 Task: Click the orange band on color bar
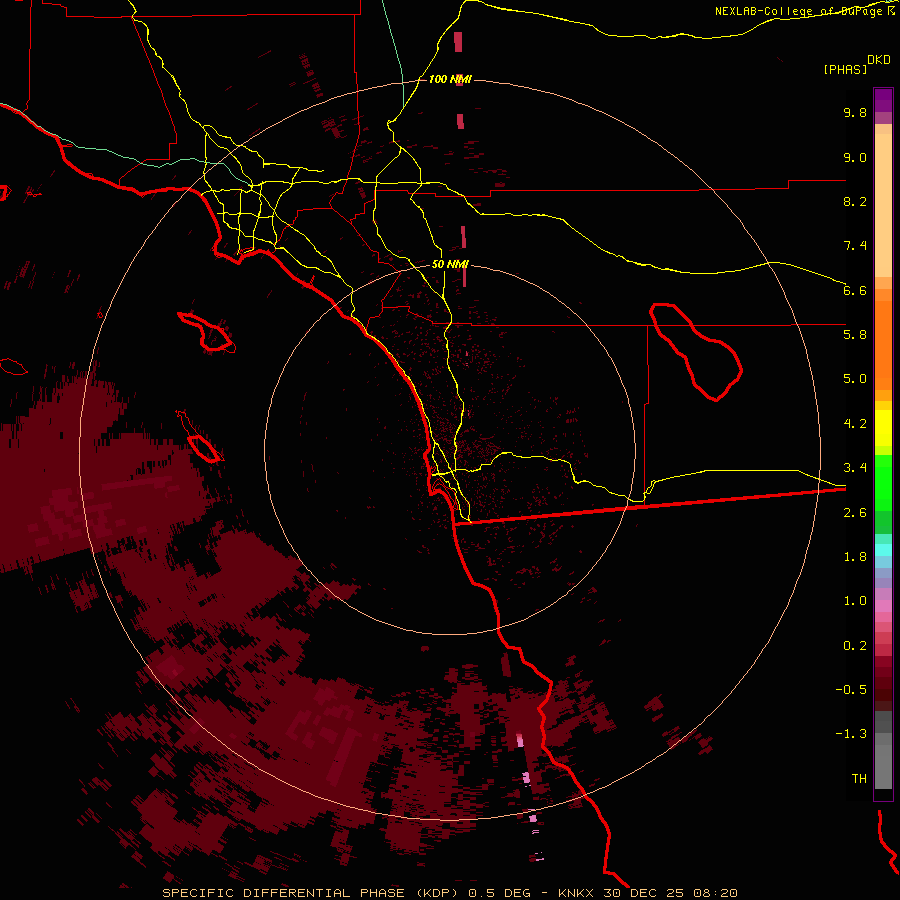[883, 344]
